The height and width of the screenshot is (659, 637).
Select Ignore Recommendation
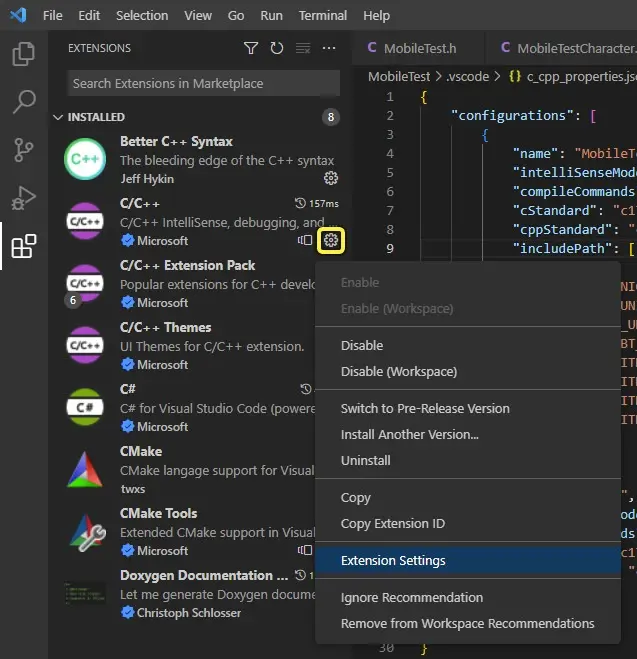(x=468, y=598)
